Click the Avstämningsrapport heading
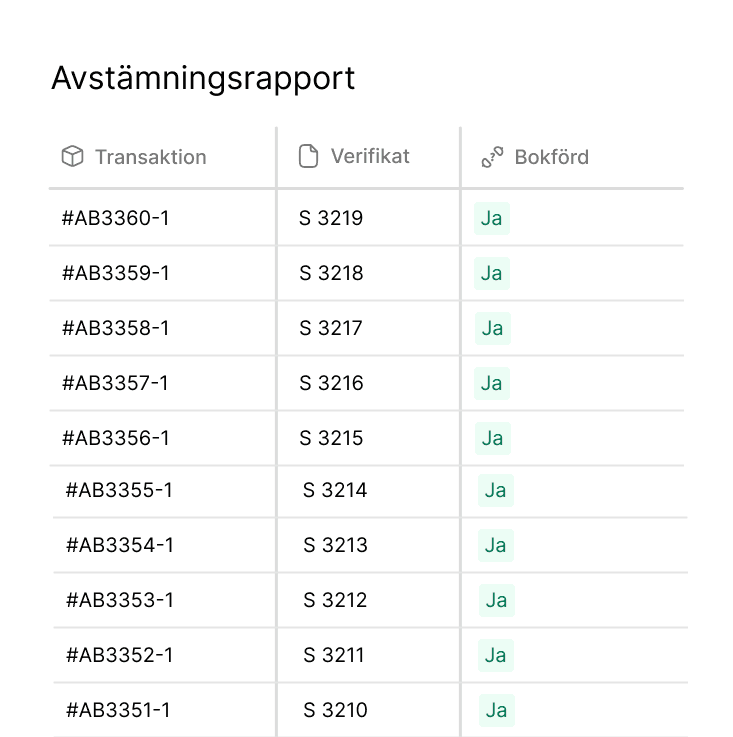 (x=203, y=78)
